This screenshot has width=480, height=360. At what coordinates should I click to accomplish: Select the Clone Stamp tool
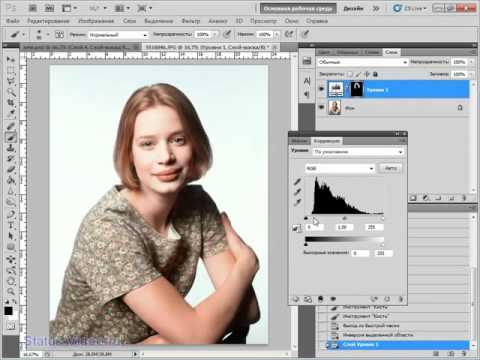click(11, 148)
